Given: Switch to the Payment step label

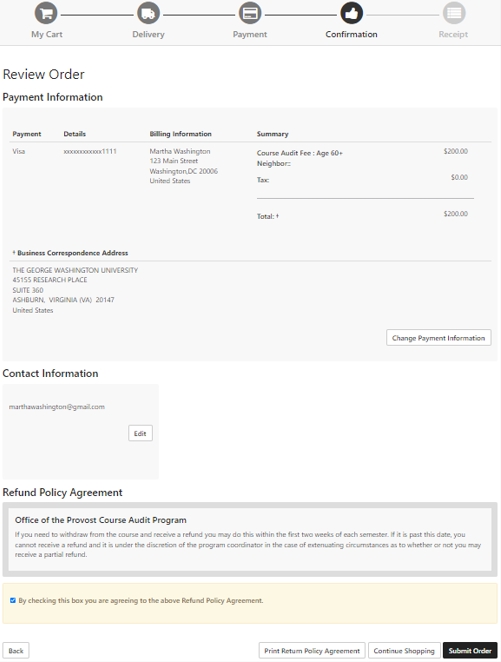Looking at the screenshot, I should tap(250, 35).
